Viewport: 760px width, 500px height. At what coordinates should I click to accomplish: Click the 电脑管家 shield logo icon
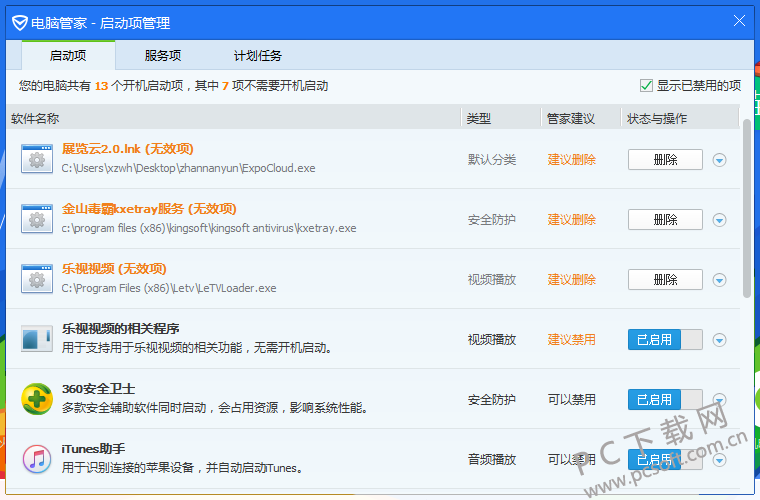(19, 23)
